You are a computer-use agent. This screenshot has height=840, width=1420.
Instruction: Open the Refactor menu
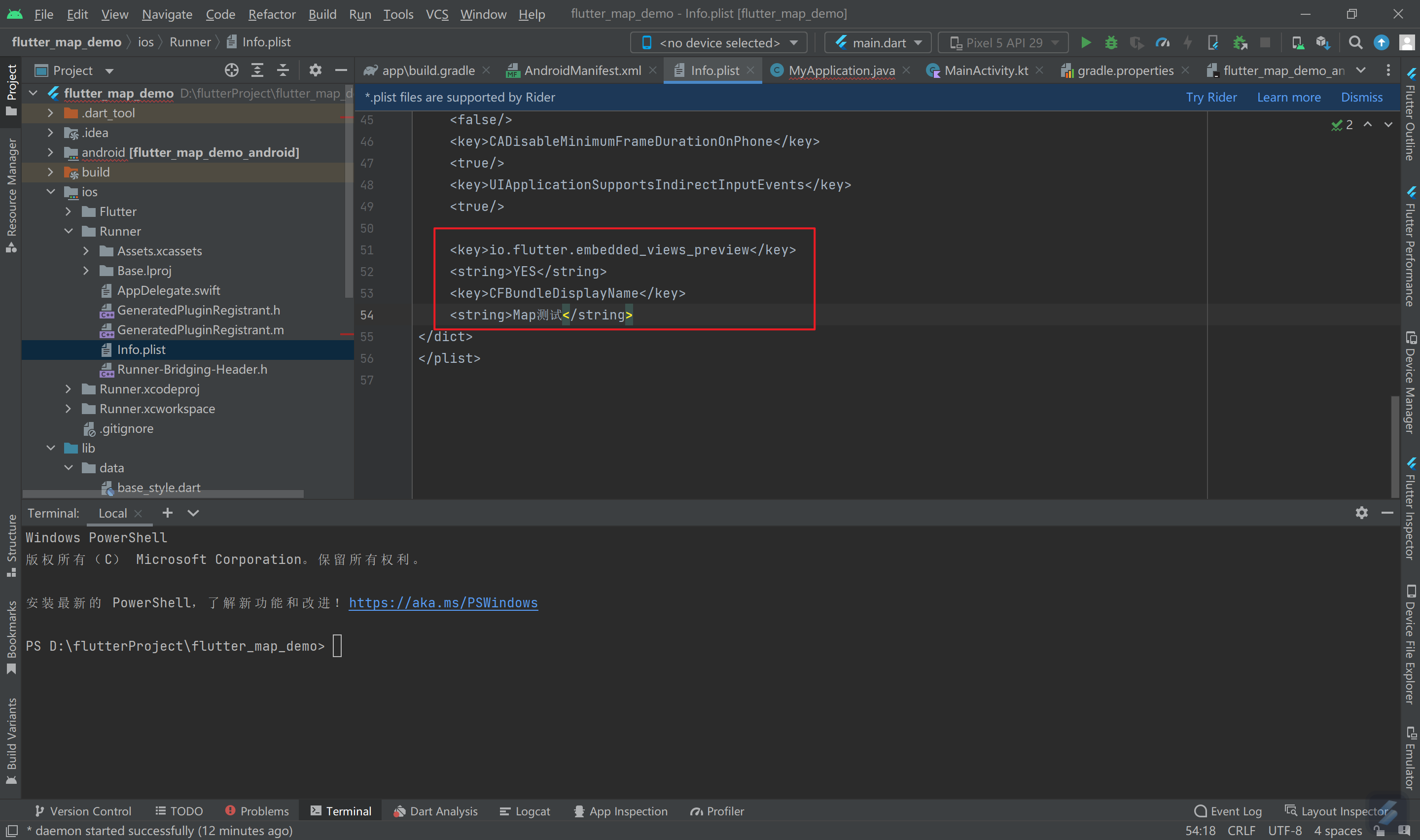(x=272, y=14)
